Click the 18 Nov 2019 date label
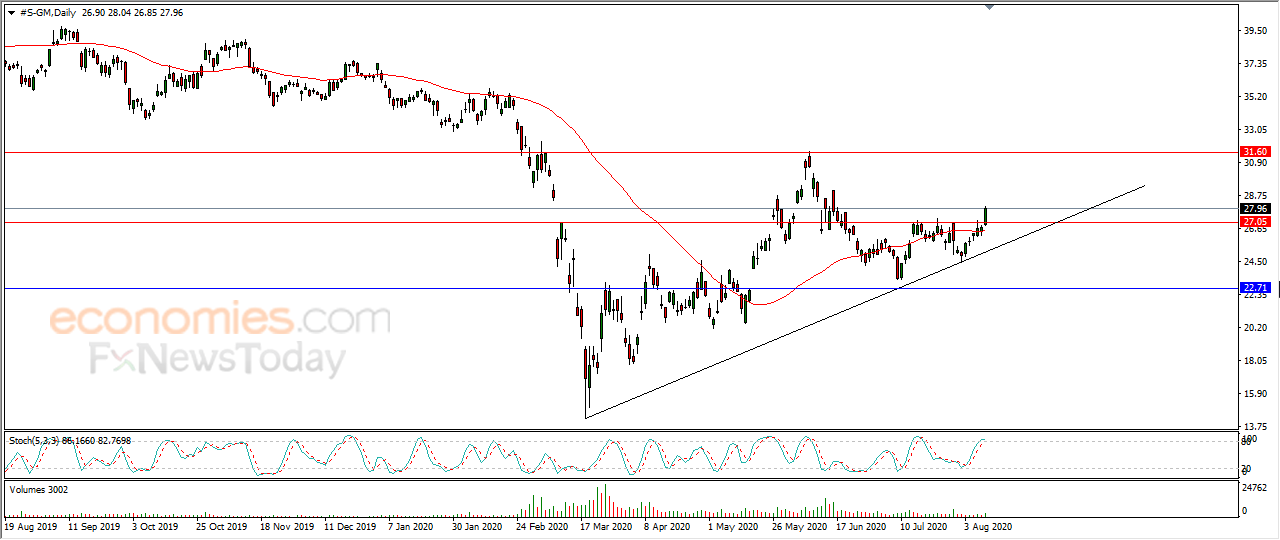This screenshot has width=1280, height=540. tap(287, 524)
